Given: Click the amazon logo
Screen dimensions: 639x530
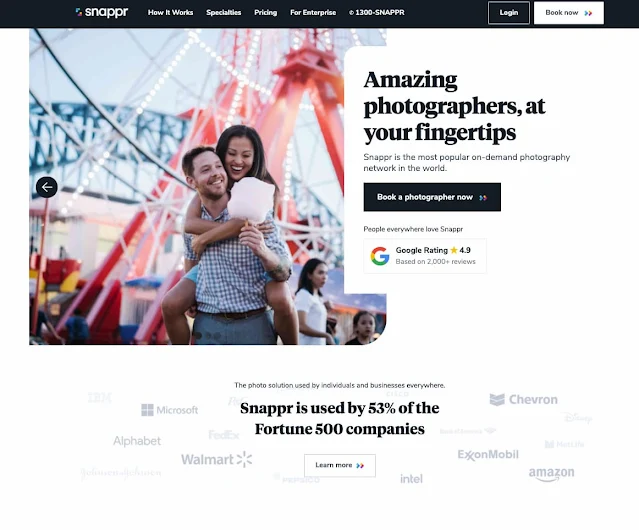Looking at the screenshot, I should (551, 474).
